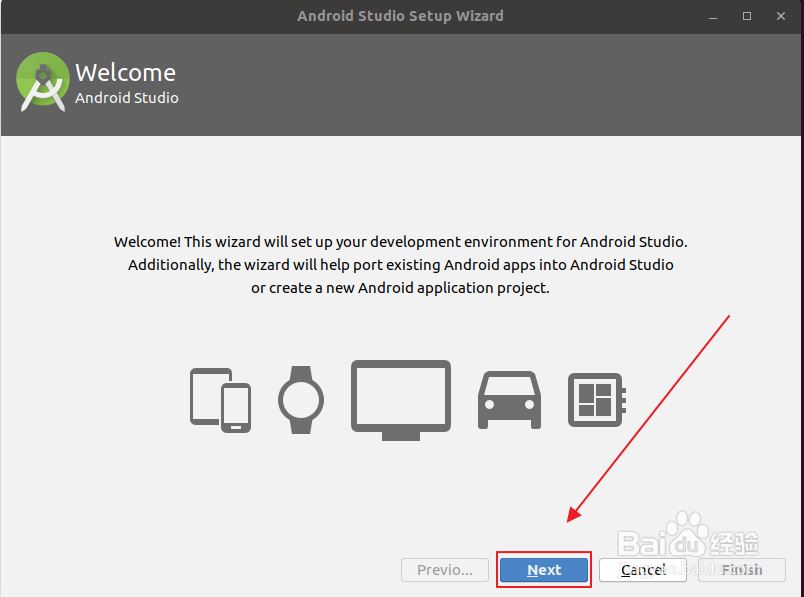Click the Finish button
The width and height of the screenshot is (804, 597).
[x=741, y=570]
